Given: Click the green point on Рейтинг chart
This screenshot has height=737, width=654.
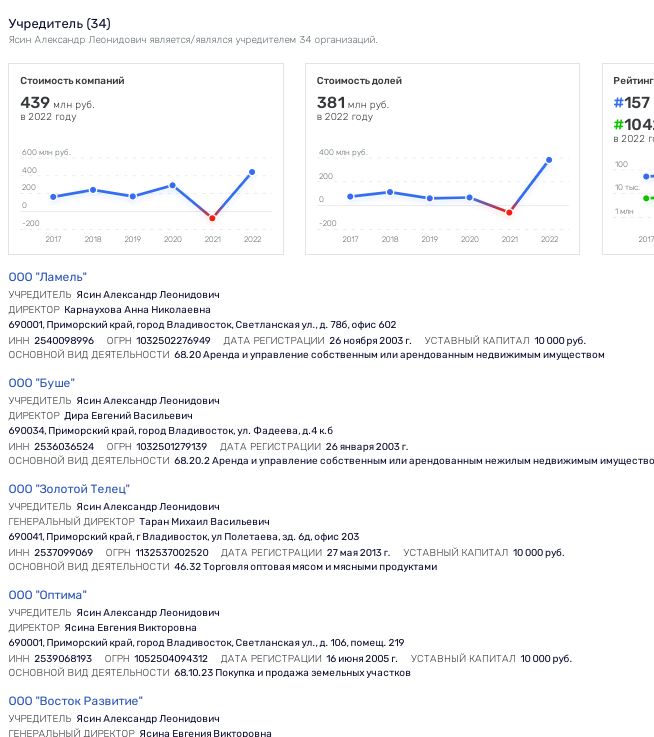Looking at the screenshot, I should point(646,198).
